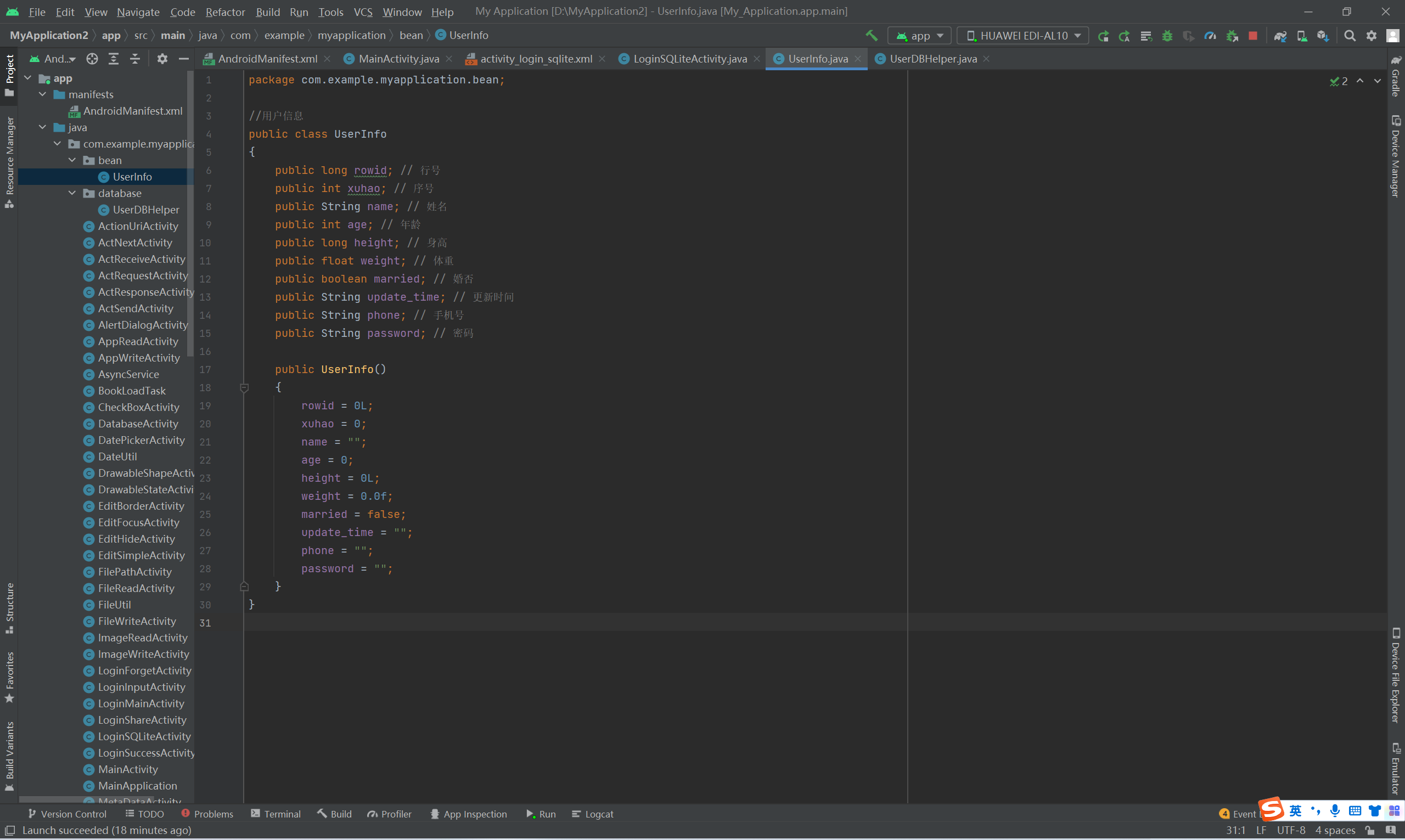Click the Profile app speedometer icon
This screenshot has height=840, width=1405.
(x=1210, y=36)
